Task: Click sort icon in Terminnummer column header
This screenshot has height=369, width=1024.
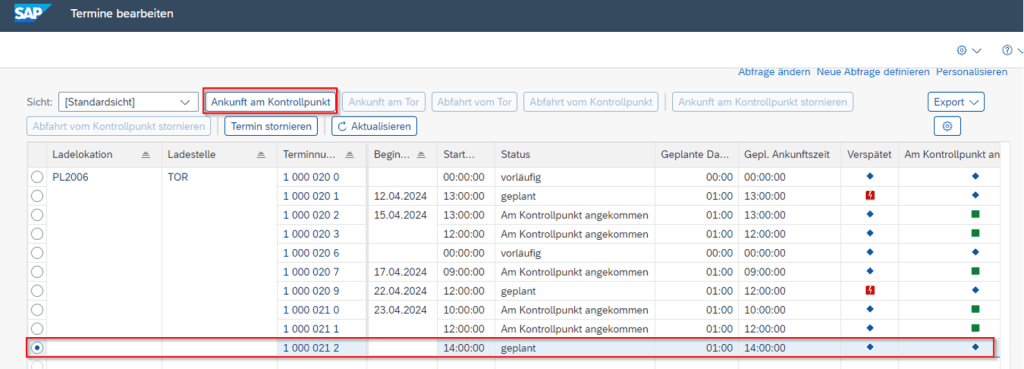Action: pos(350,155)
